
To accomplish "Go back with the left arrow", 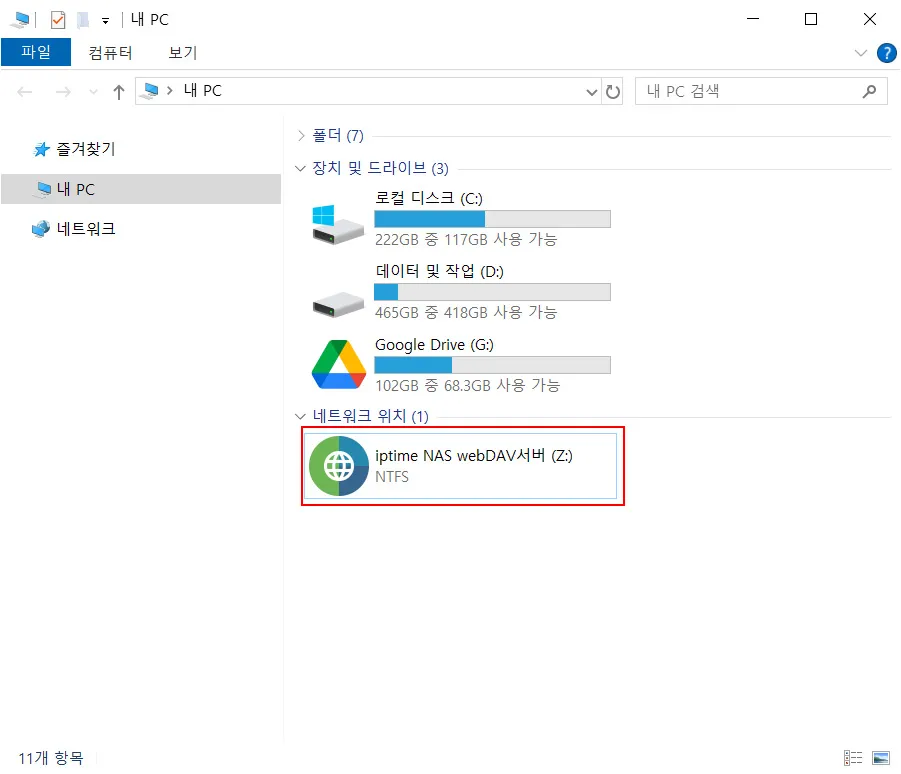I will (25, 92).
